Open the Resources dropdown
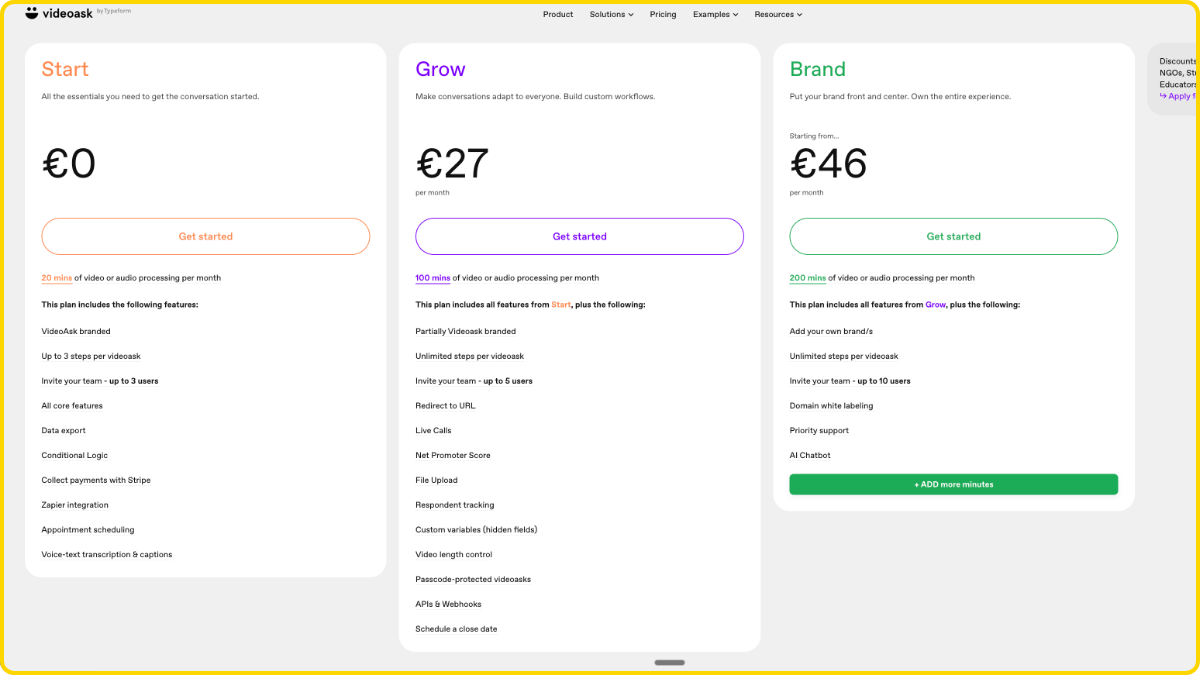This screenshot has height=675, width=1200. (778, 14)
